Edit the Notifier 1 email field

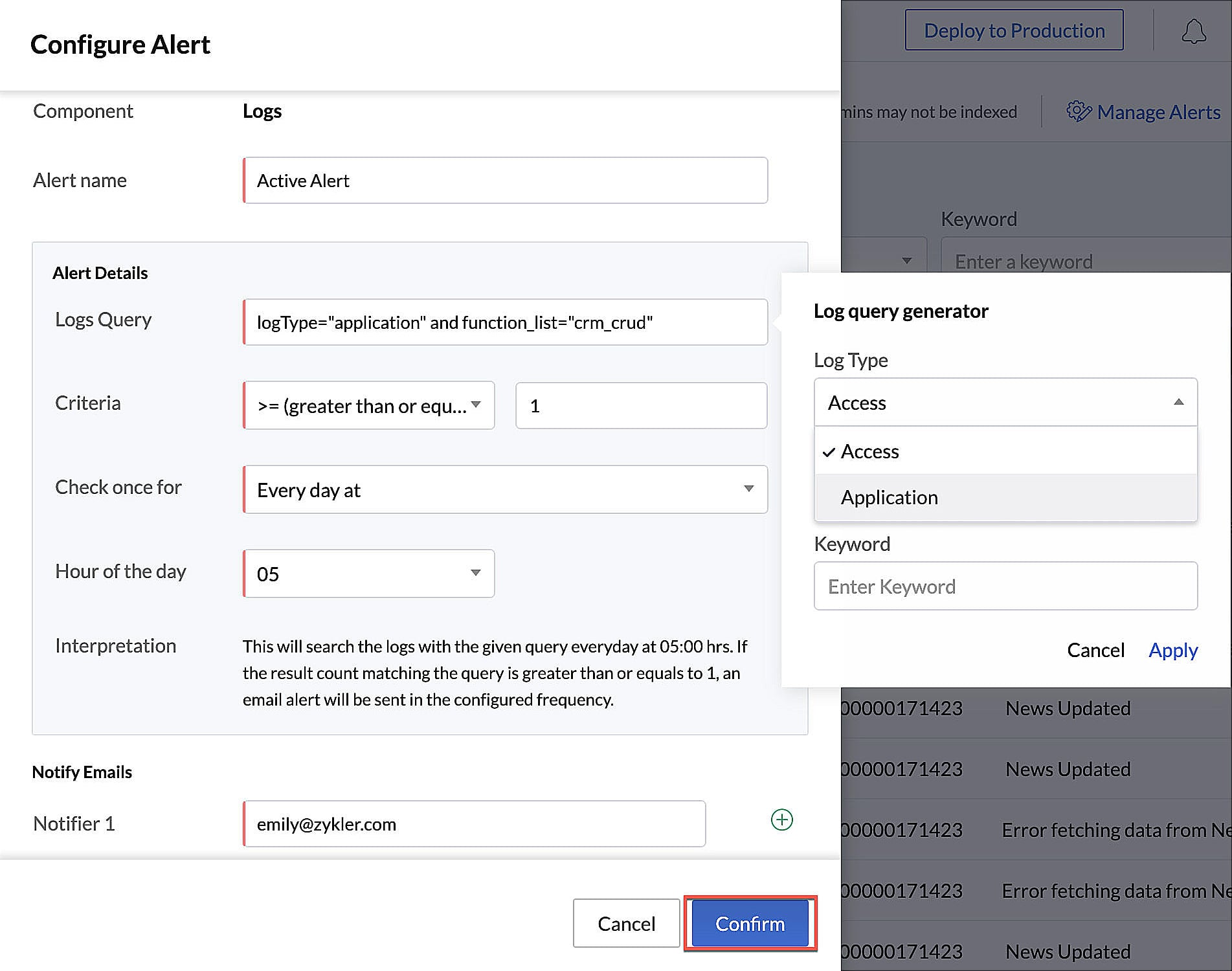click(474, 824)
